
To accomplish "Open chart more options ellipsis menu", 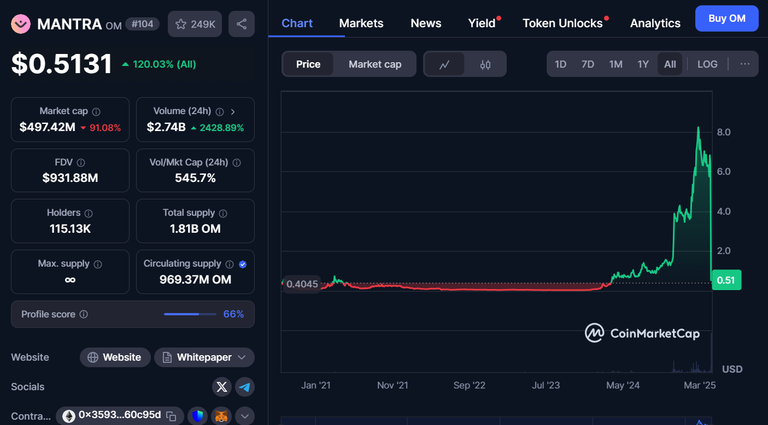I will coord(745,64).
